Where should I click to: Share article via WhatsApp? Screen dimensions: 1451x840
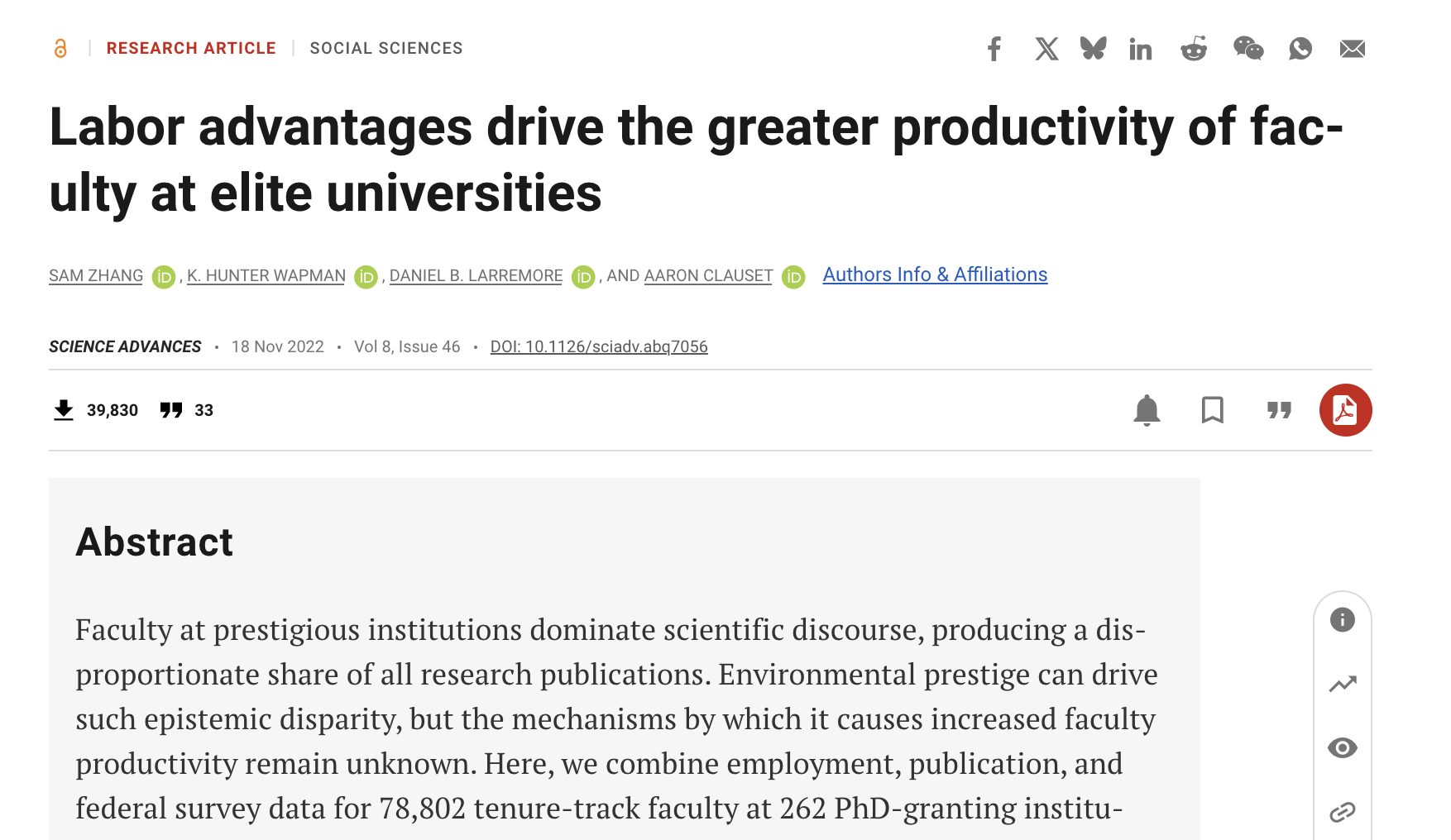click(x=1300, y=49)
